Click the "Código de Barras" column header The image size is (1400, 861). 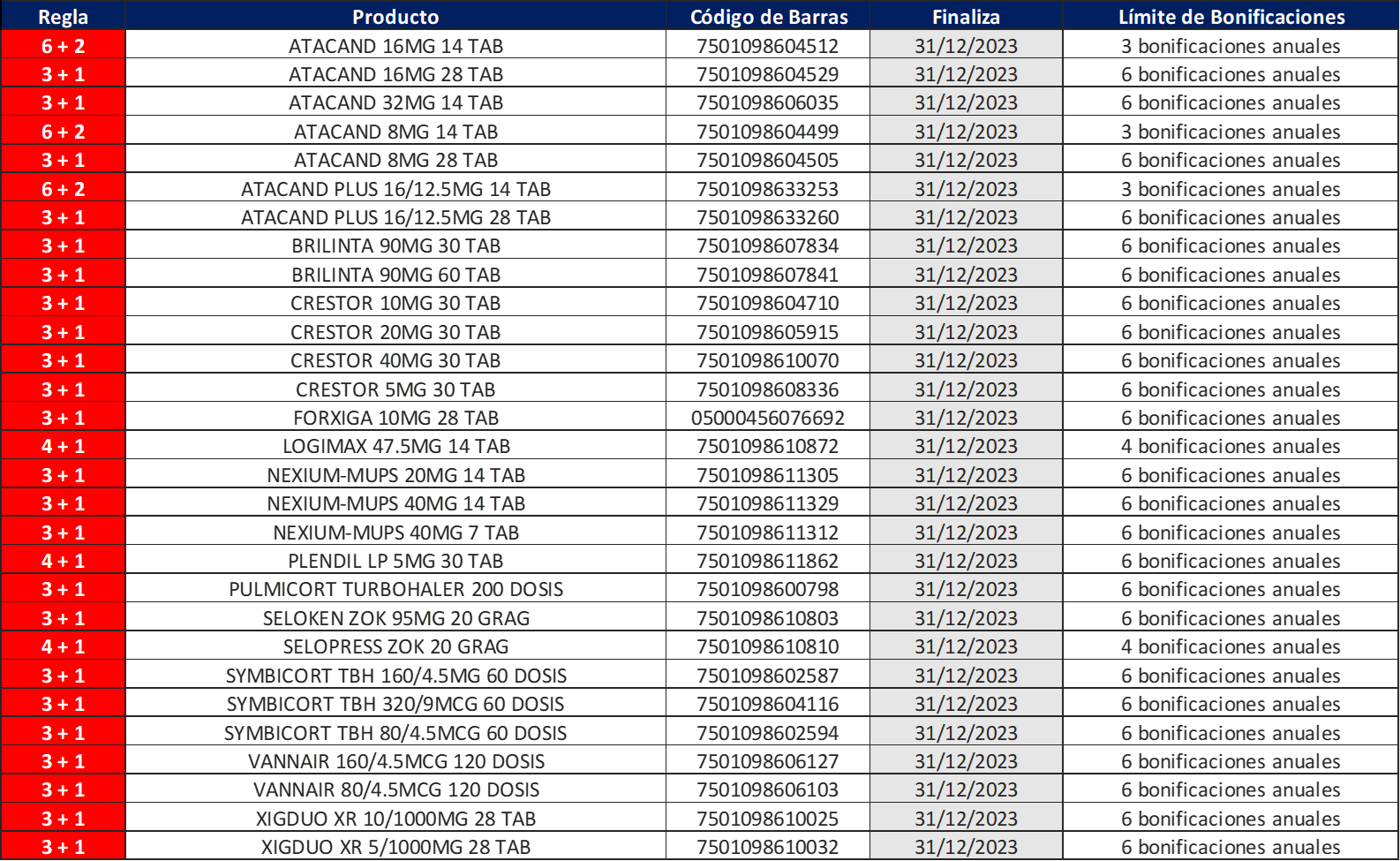click(x=769, y=17)
